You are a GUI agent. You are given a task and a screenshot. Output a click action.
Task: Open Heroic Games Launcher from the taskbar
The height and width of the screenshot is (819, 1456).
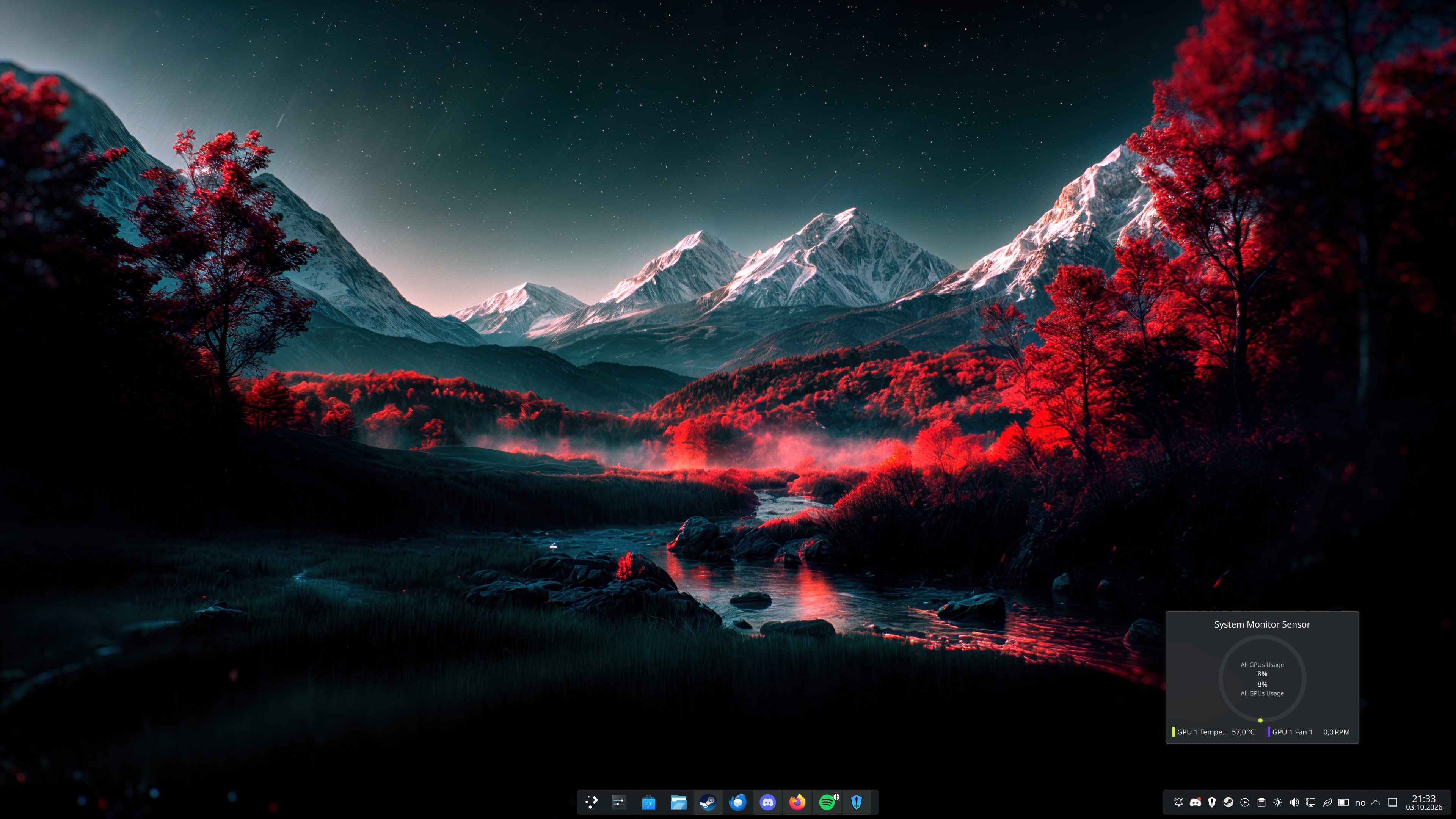pyautogui.click(x=856, y=802)
